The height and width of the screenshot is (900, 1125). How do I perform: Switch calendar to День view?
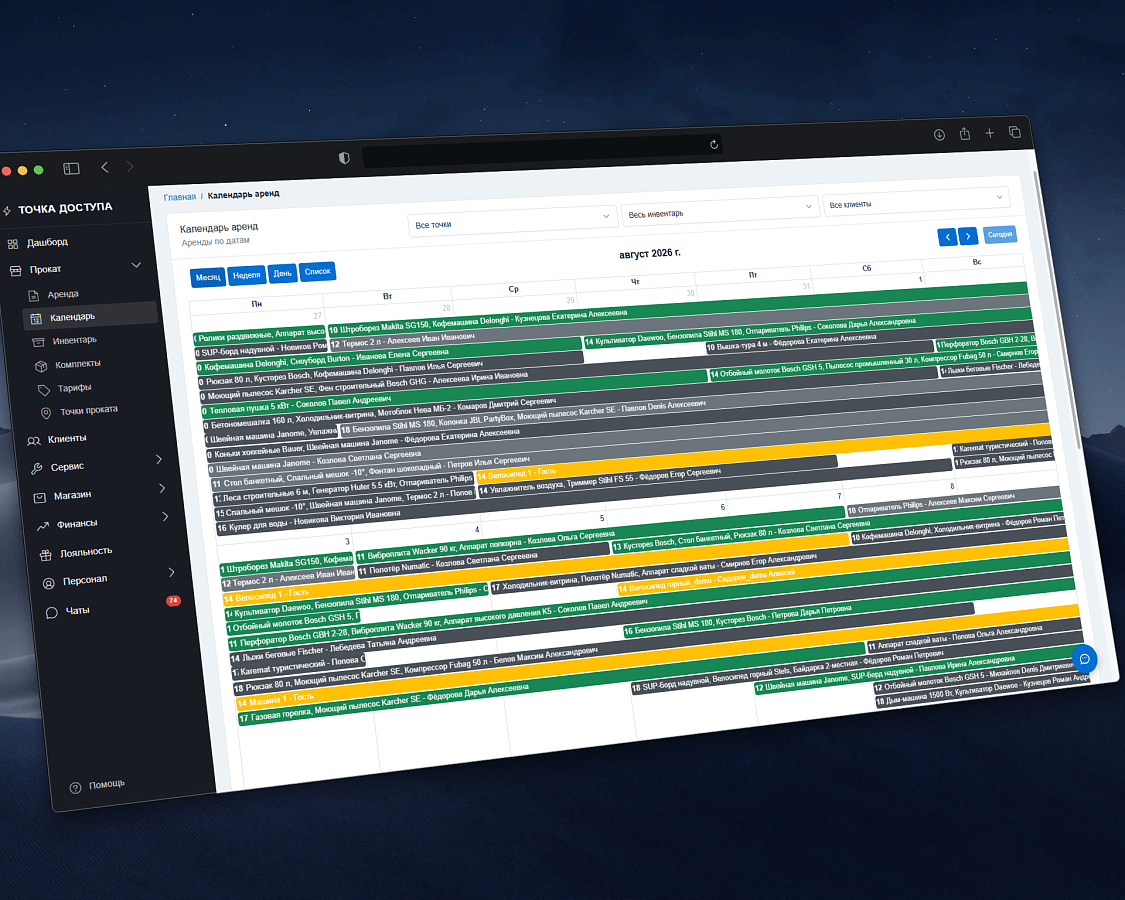click(283, 273)
